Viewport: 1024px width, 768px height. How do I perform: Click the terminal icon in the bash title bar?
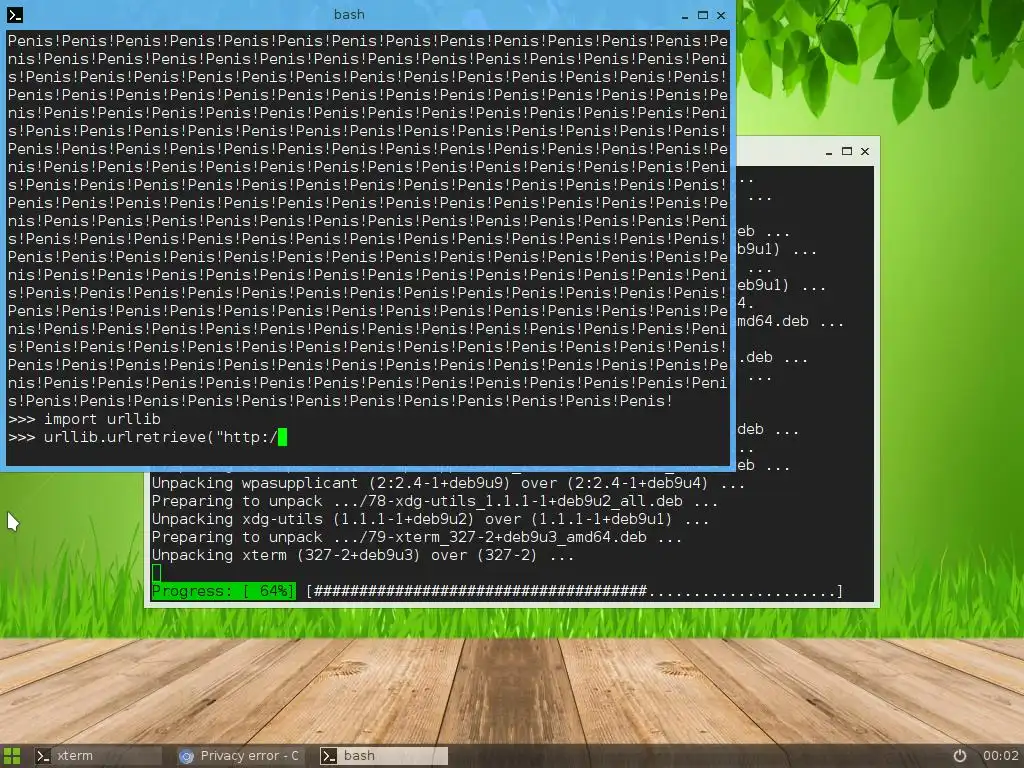(x=15, y=14)
